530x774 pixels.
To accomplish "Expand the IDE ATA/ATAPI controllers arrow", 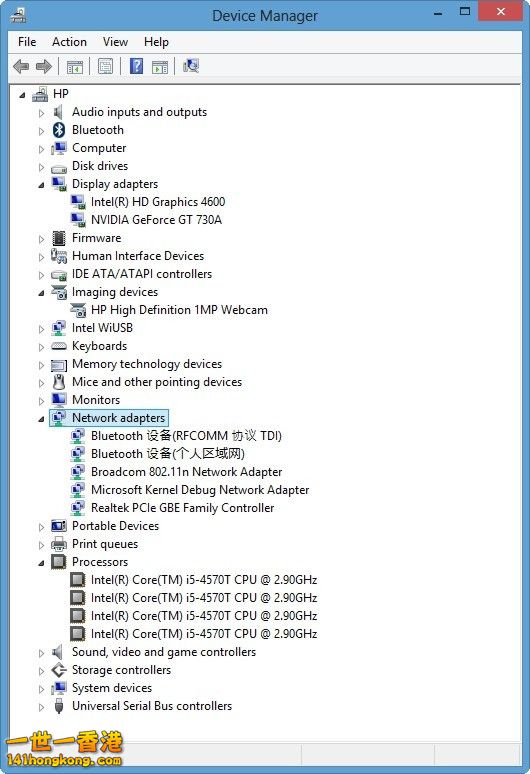I will [41, 275].
